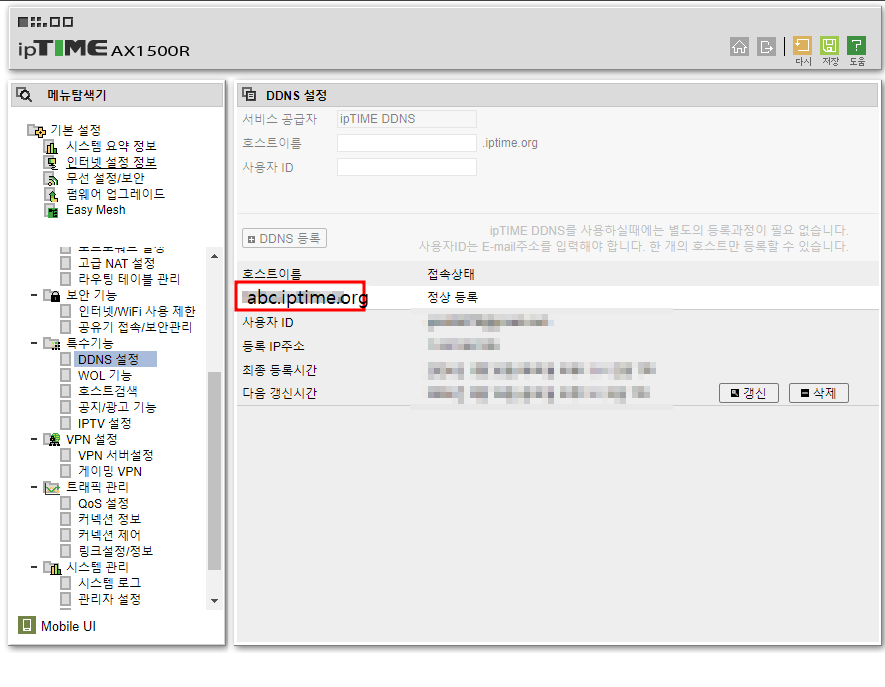Select 커넥션 제어 tree item
The width and height of the screenshot is (885, 687).
pos(109,535)
